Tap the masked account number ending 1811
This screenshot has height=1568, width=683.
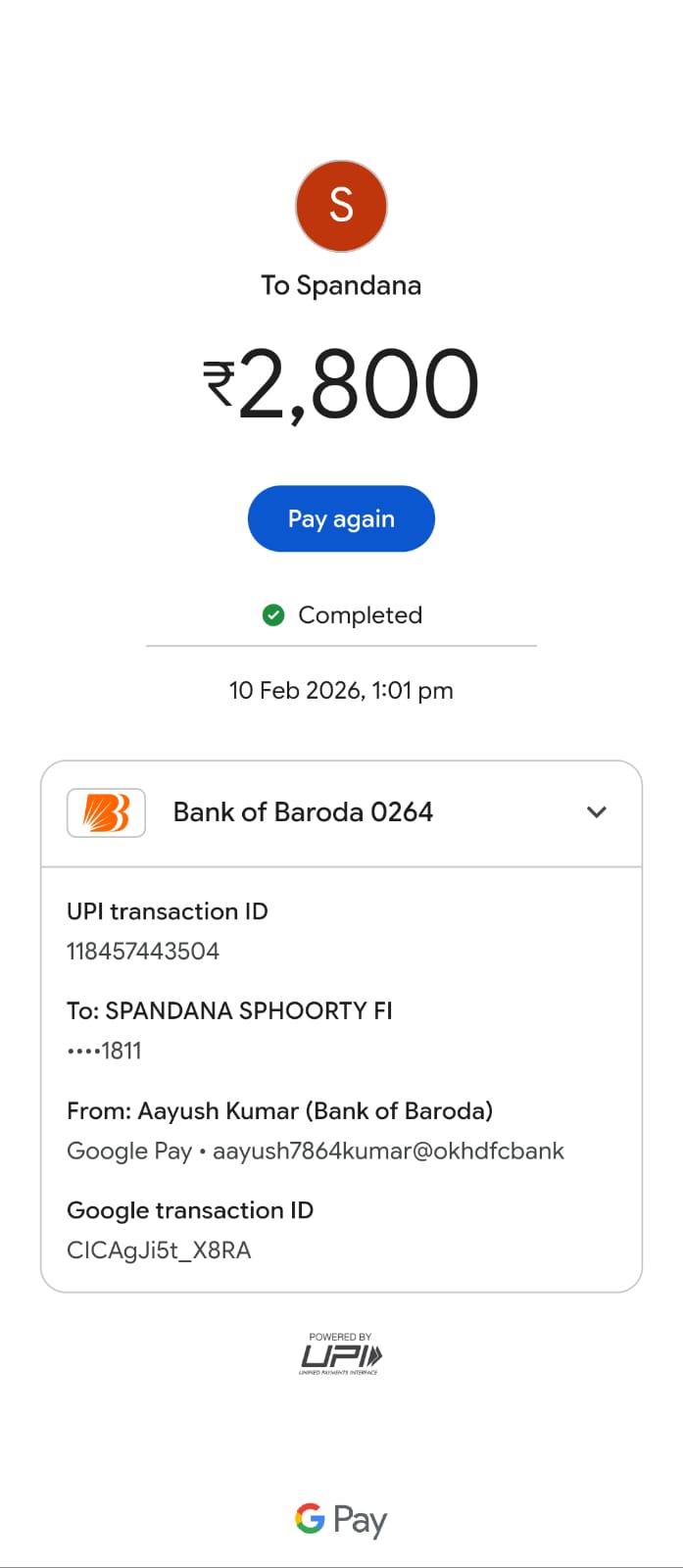[x=105, y=1052]
